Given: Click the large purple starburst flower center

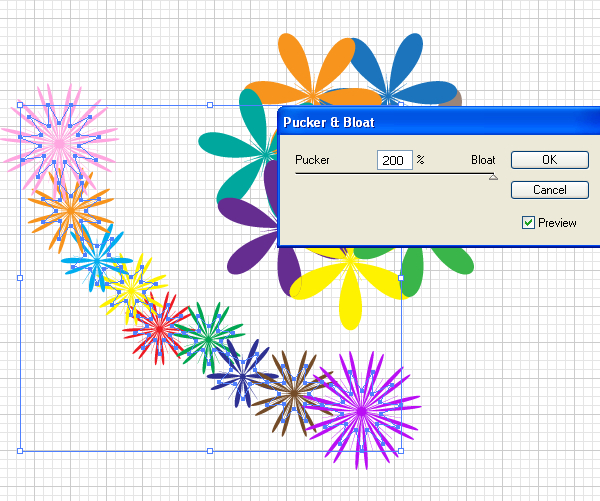Looking at the screenshot, I should [362, 411].
